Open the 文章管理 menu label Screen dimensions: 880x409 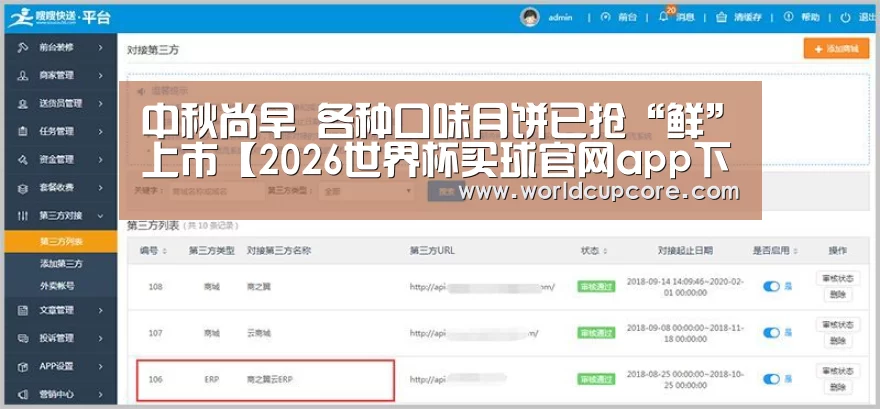click(56, 310)
